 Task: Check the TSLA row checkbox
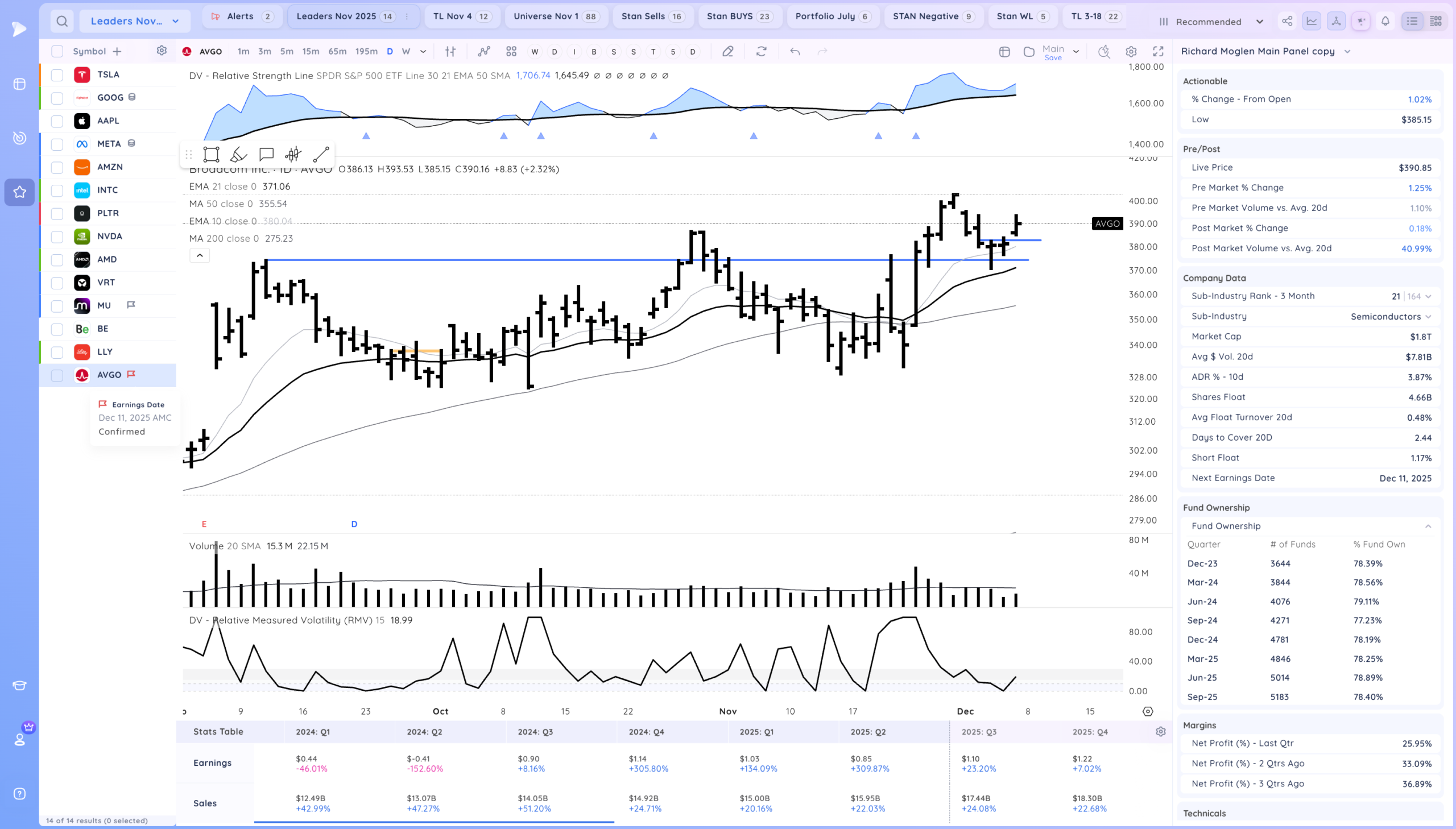click(x=57, y=74)
